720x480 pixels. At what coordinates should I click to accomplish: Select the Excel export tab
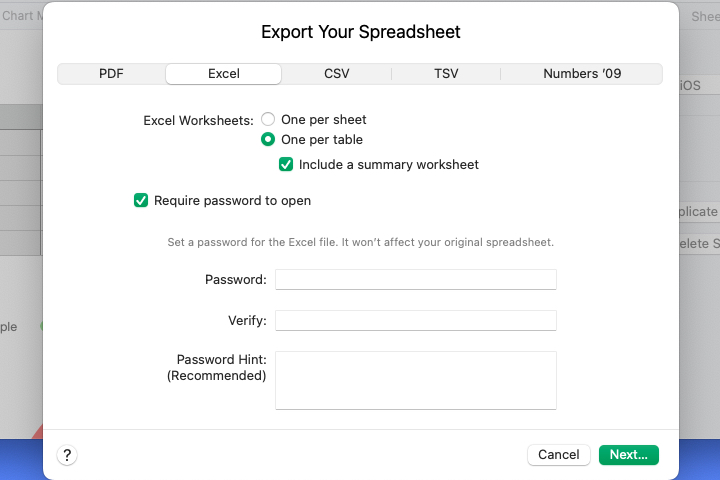coord(223,74)
